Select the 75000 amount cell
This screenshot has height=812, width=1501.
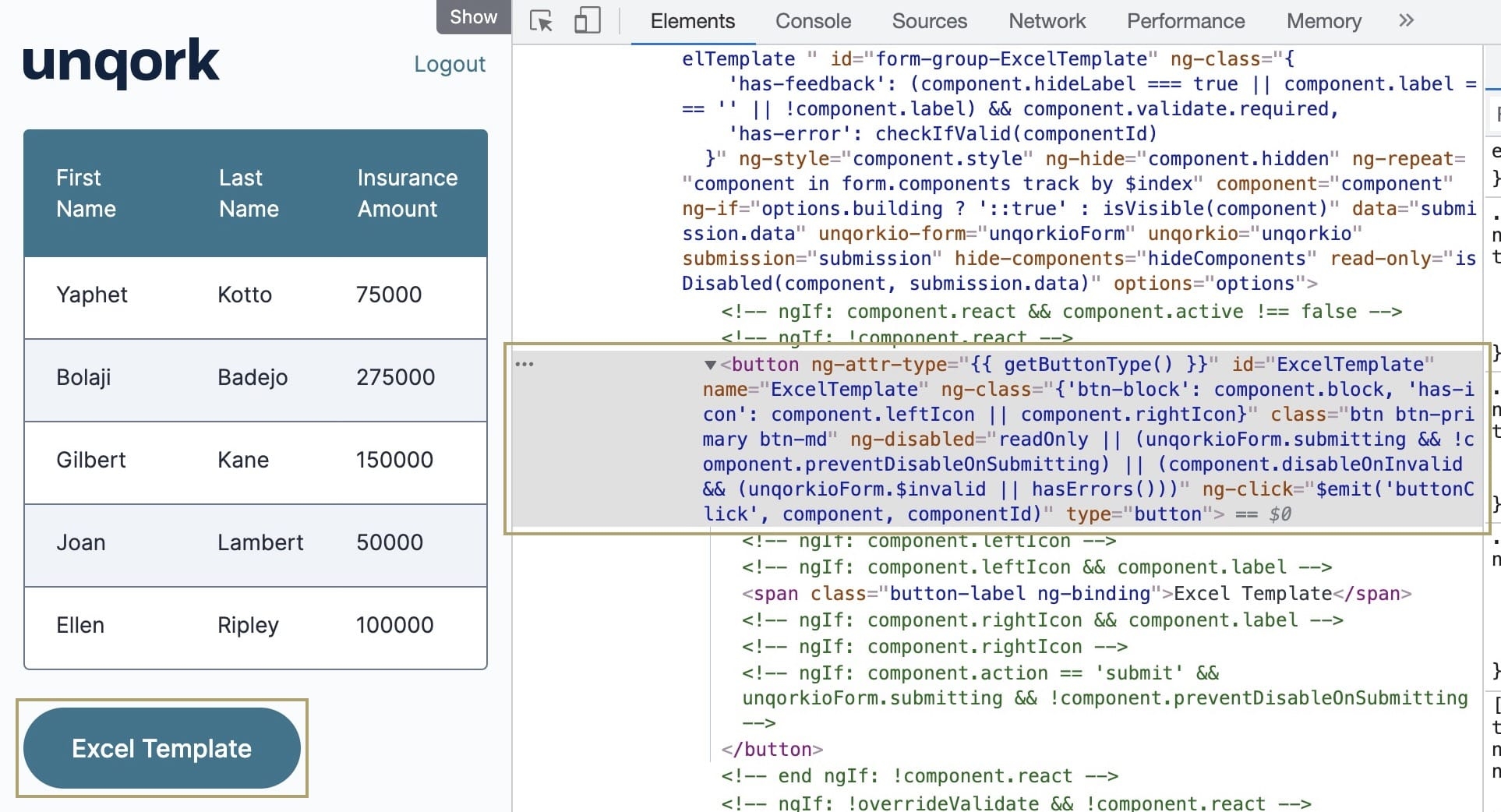click(x=389, y=295)
